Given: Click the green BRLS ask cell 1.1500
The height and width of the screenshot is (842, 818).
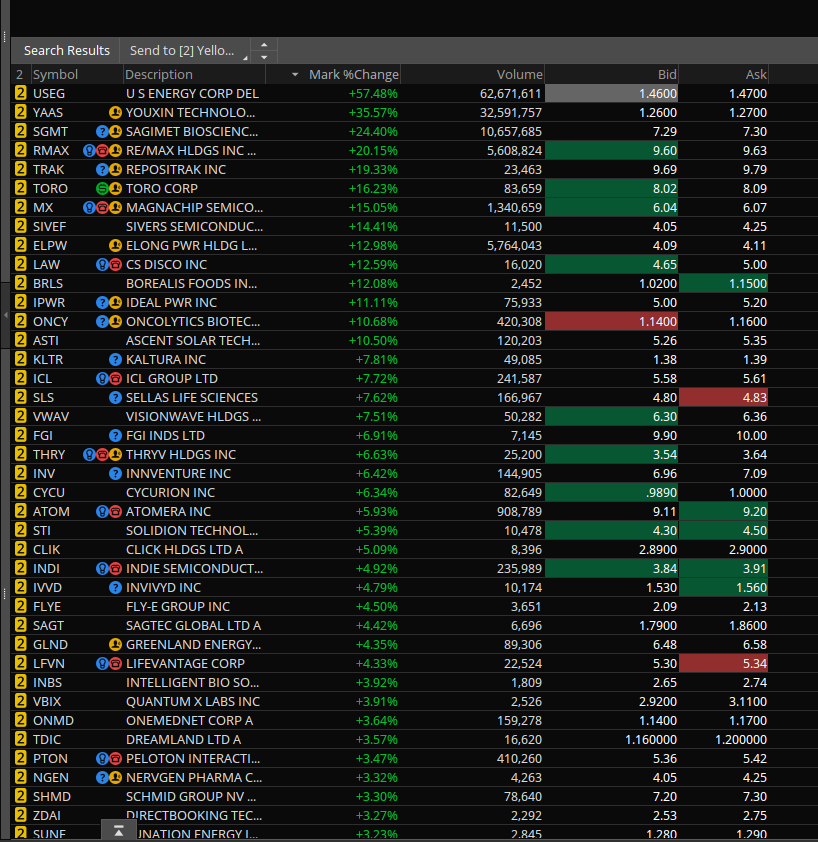Looking at the screenshot, I should pos(723,284).
